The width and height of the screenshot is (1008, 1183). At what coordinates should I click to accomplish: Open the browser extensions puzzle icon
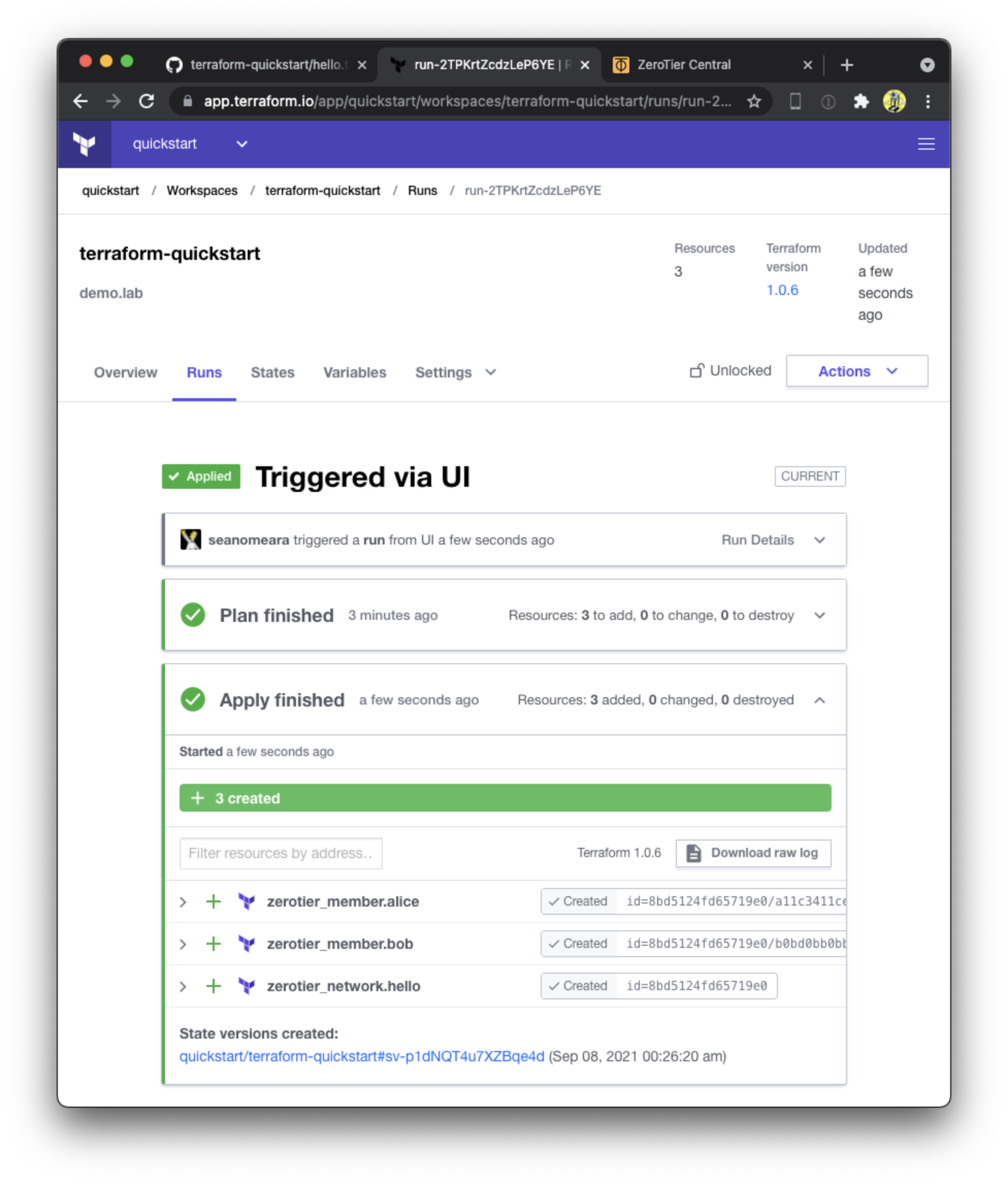[x=860, y=102]
